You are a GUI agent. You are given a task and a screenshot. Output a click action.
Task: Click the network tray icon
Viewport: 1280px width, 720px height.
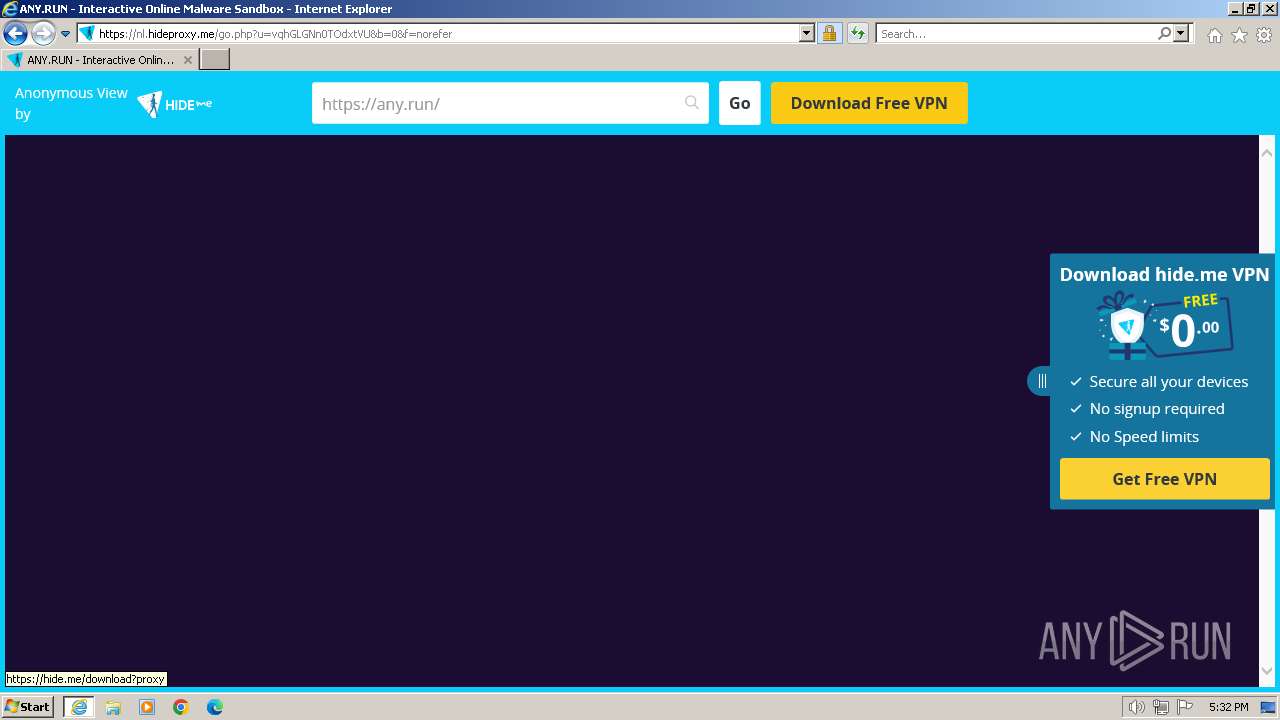click(x=1161, y=707)
